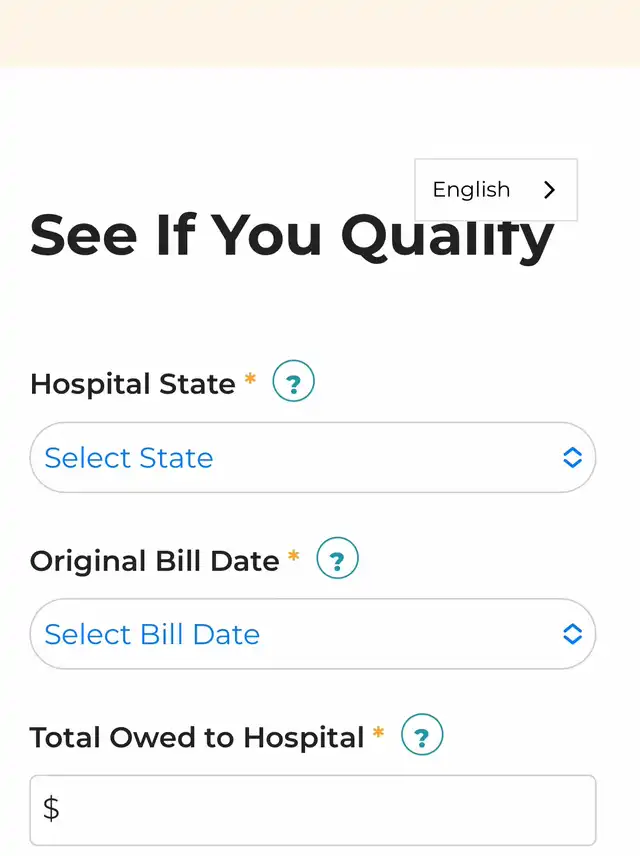This screenshot has width=640, height=856.
Task: Show help for Total Owed to Hospital
Action: click(422, 735)
